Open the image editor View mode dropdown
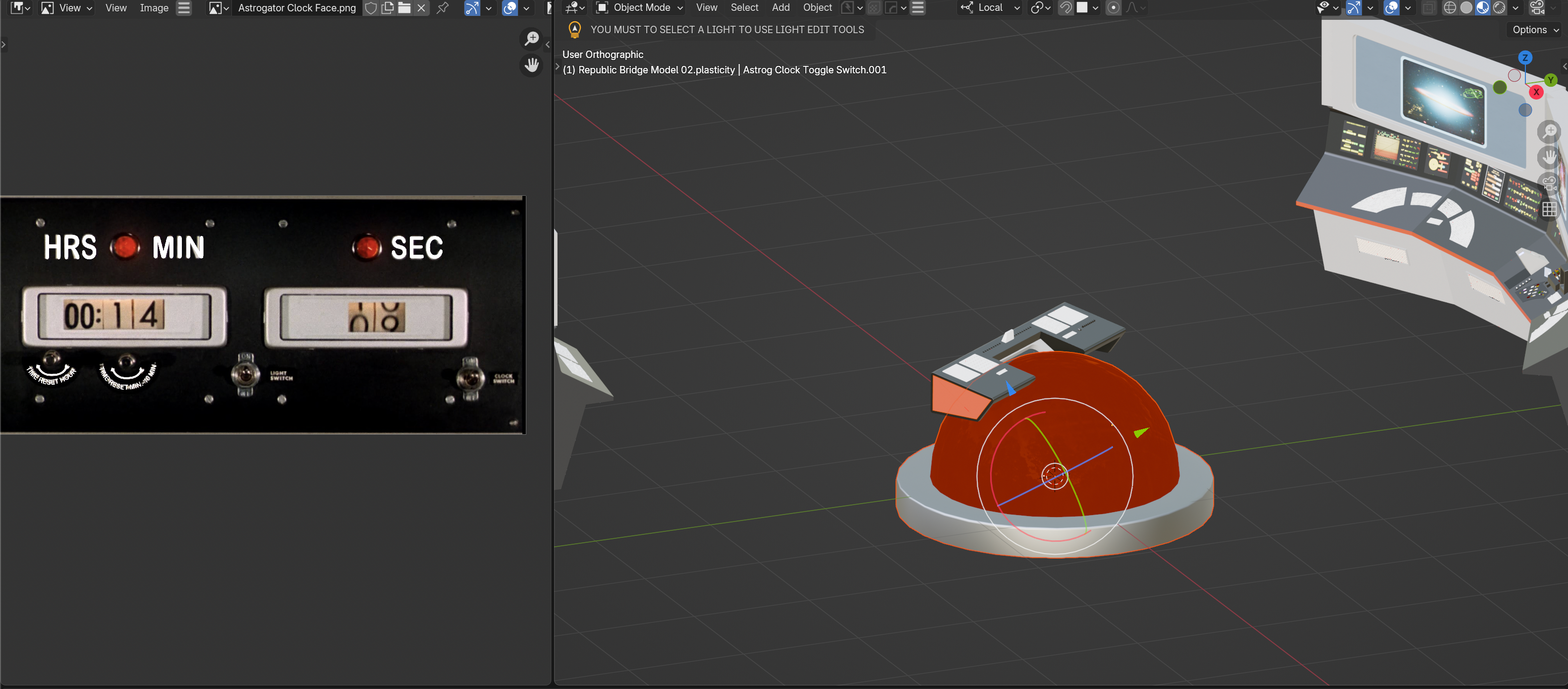Image resolution: width=1568 pixels, height=689 pixels. [x=66, y=8]
